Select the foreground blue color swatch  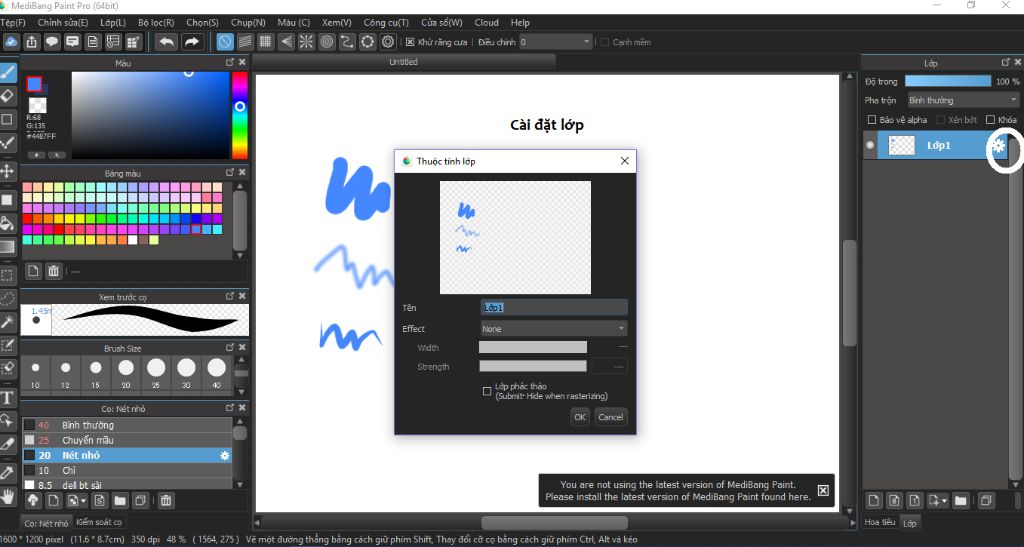[34, 84]
